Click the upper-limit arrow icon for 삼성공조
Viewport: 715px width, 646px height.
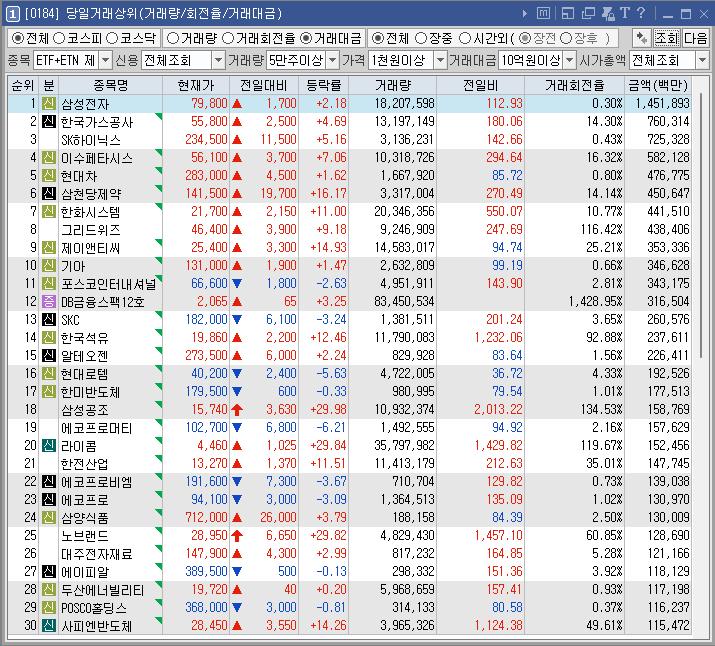[x=237, y=409]
